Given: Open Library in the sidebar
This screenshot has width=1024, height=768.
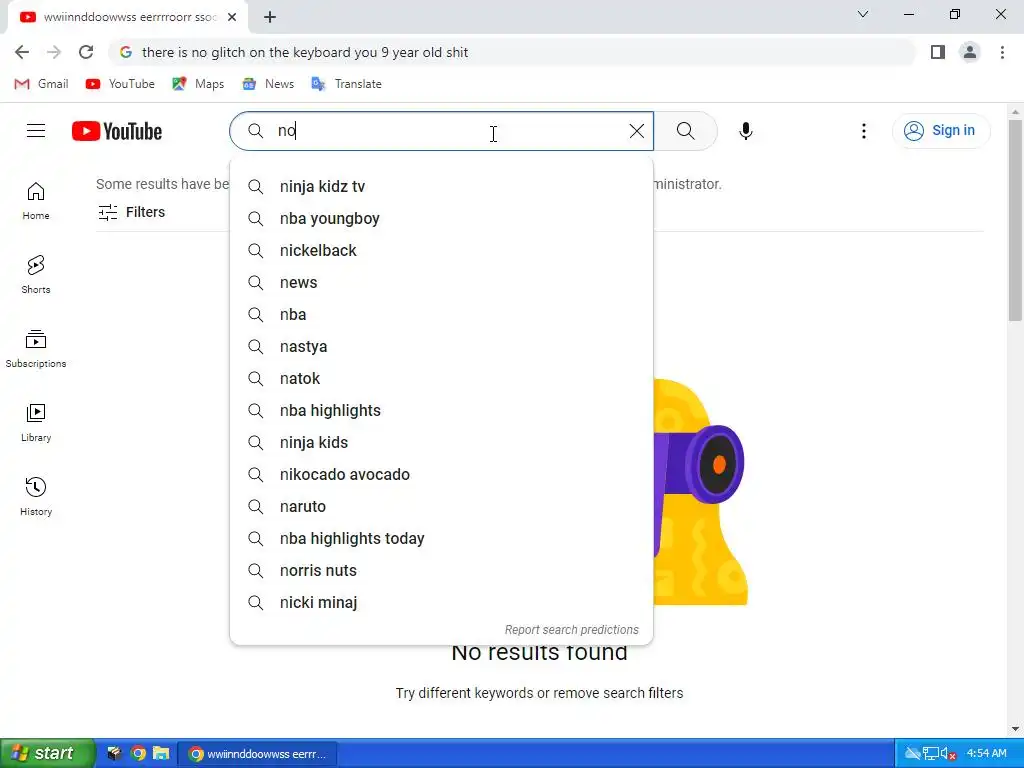Looking at the screenshot, I should (36, 423).
